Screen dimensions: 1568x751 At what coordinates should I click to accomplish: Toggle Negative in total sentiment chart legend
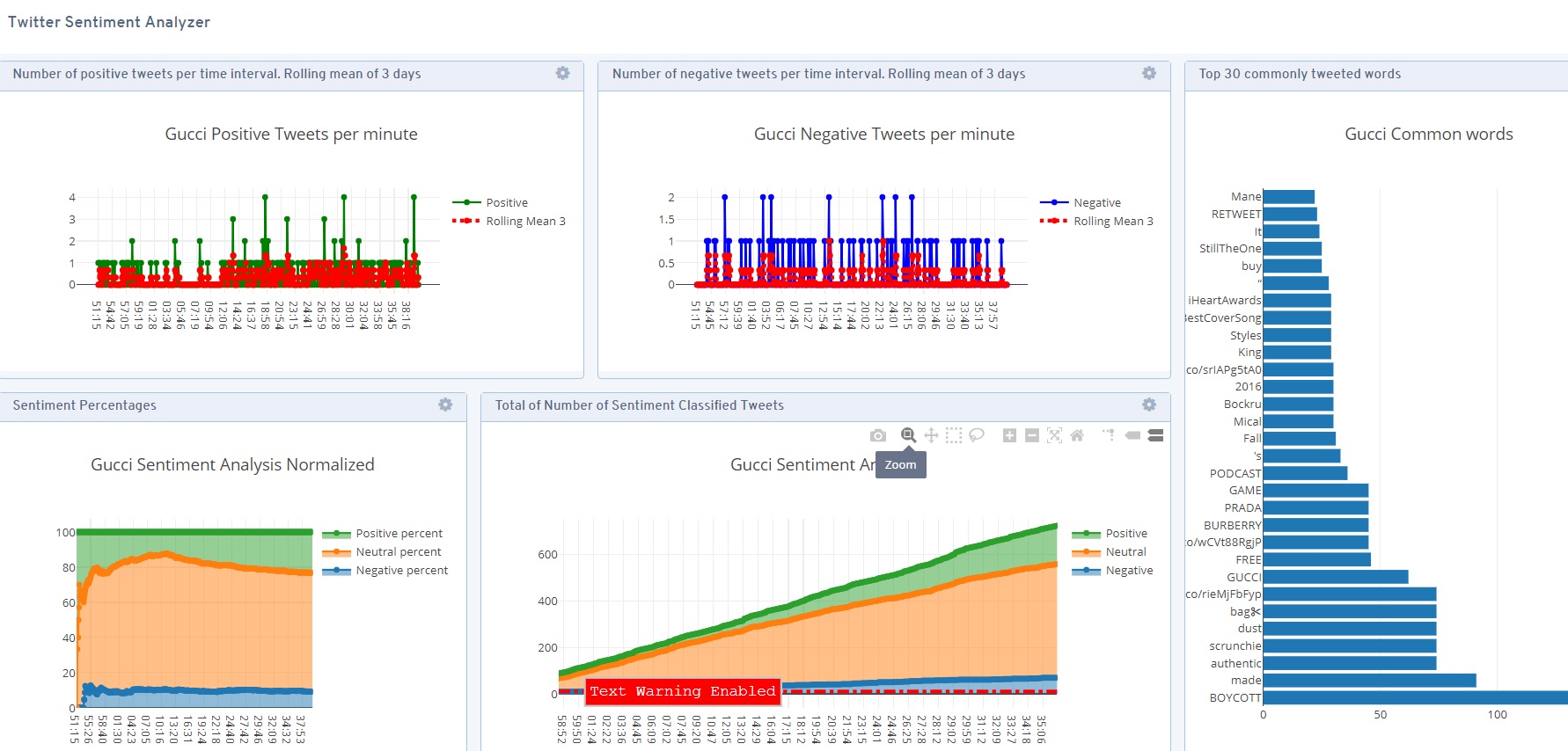(1112, 570)
